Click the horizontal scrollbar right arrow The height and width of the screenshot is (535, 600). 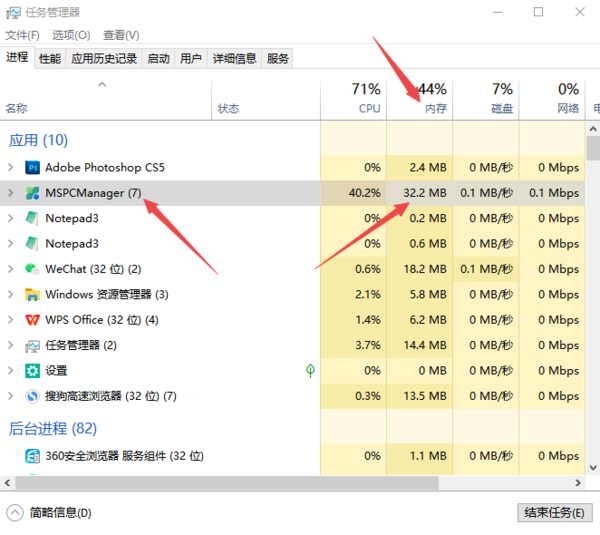tap(578, 483)
